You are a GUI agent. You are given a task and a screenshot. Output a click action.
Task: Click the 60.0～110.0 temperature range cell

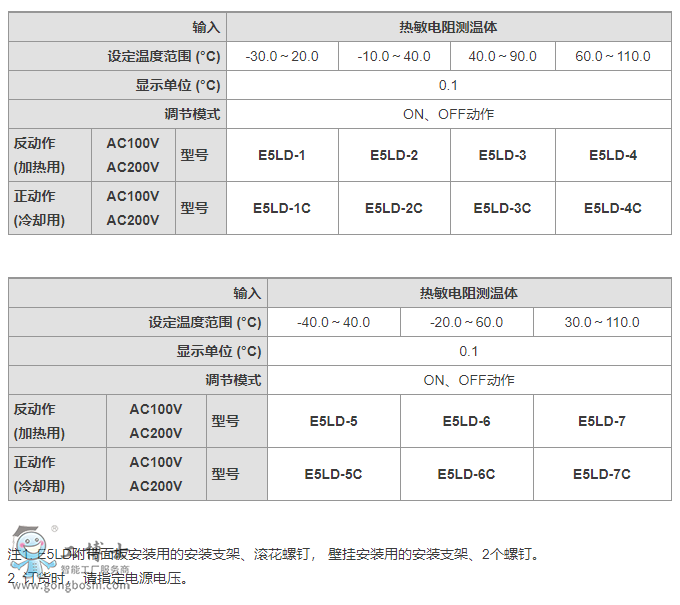613,56
